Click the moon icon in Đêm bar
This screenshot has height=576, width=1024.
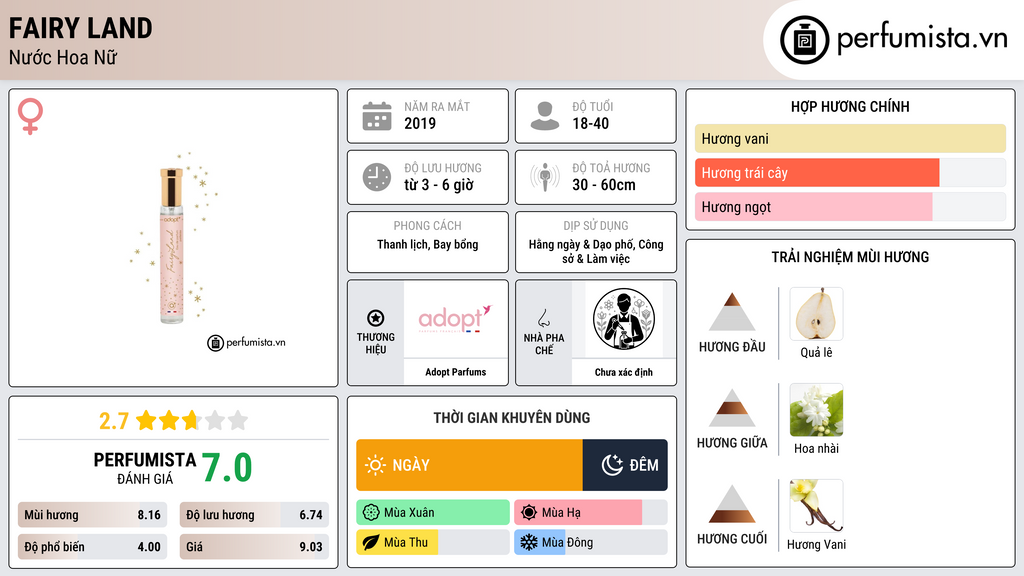click(612, 465)
